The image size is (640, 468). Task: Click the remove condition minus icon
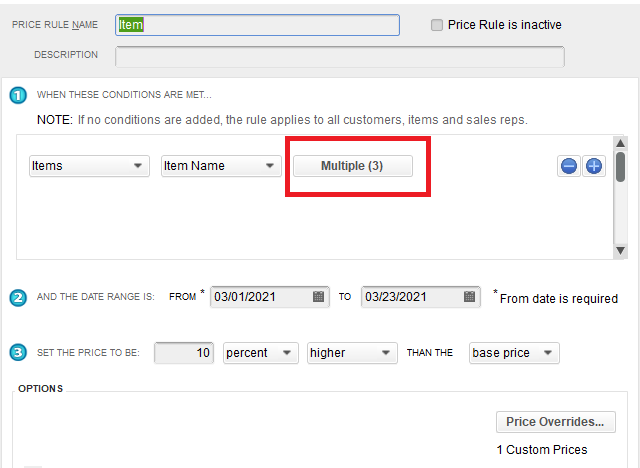click(x=569, y=166)
